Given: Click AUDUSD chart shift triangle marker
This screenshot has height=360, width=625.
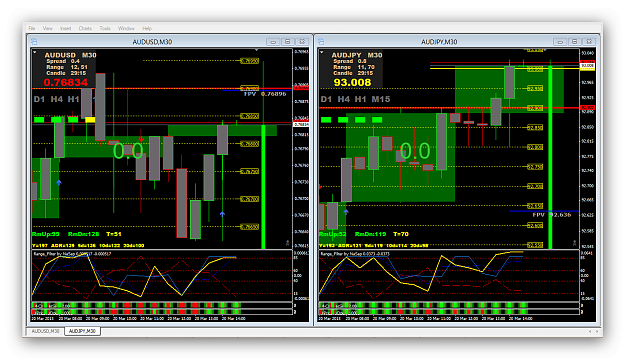Looking at the screenshot, I should point(256,50).
